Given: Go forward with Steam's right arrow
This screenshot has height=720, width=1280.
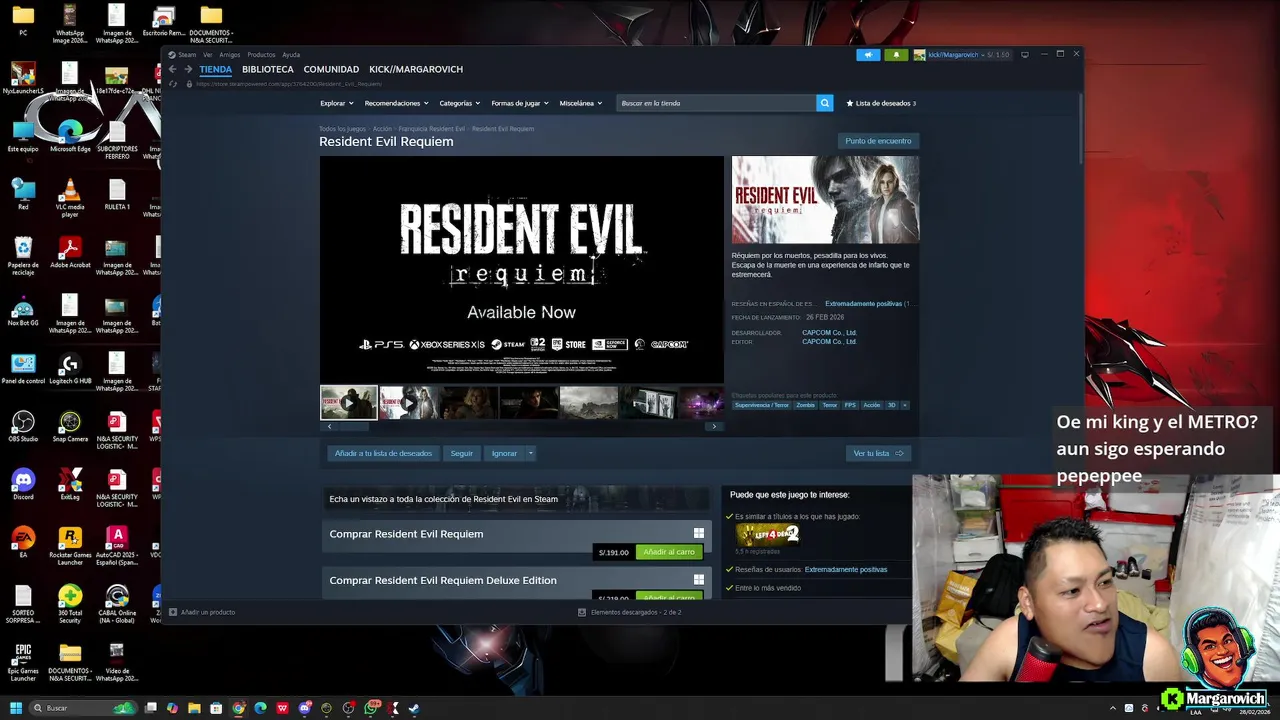Looking at the screenshot, I should click(x=188, y=69).
